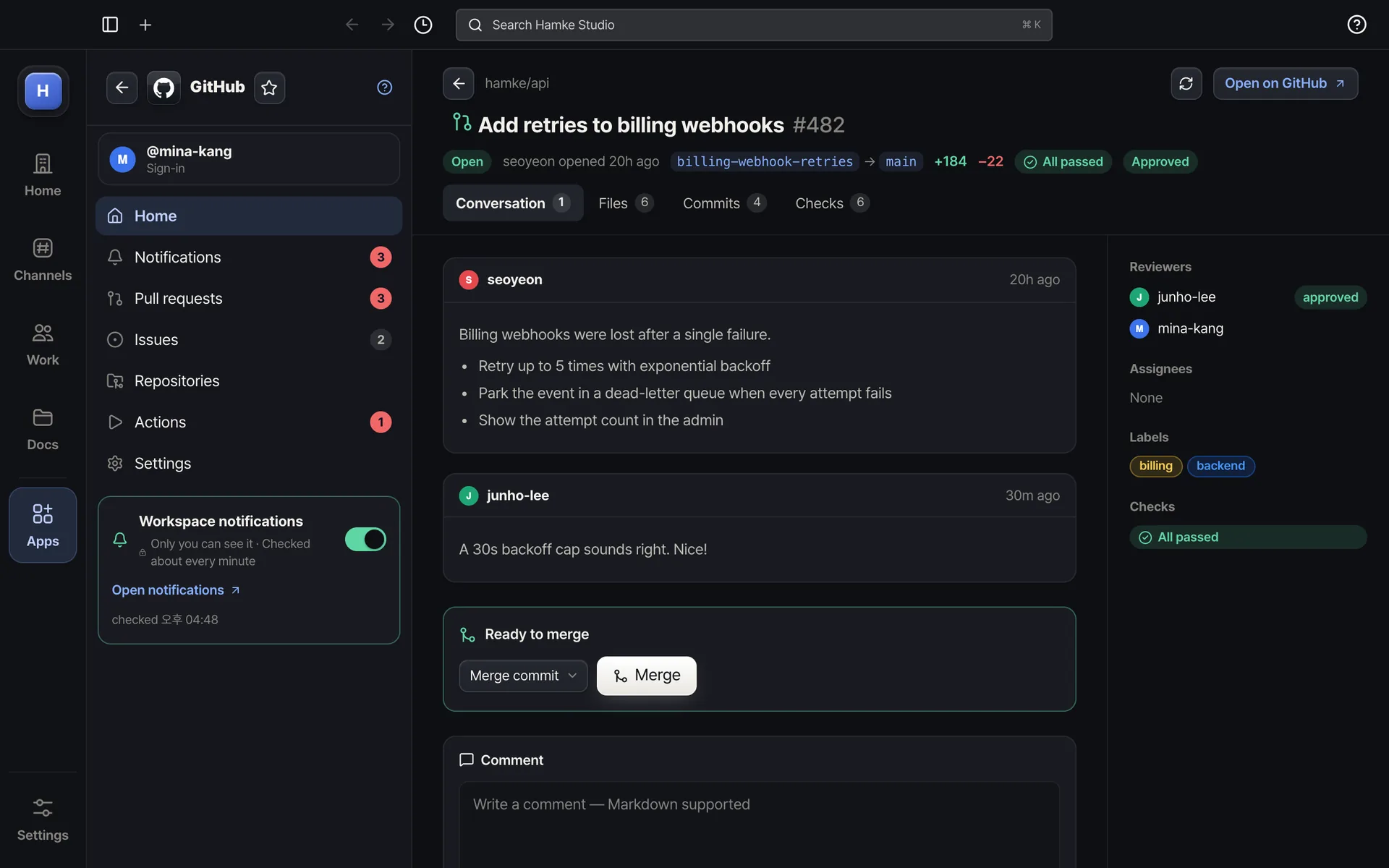This screenshot has width=1389, height=868.
Task: Open the GitHub panel help icon
Action: click(x=384, y=88)
